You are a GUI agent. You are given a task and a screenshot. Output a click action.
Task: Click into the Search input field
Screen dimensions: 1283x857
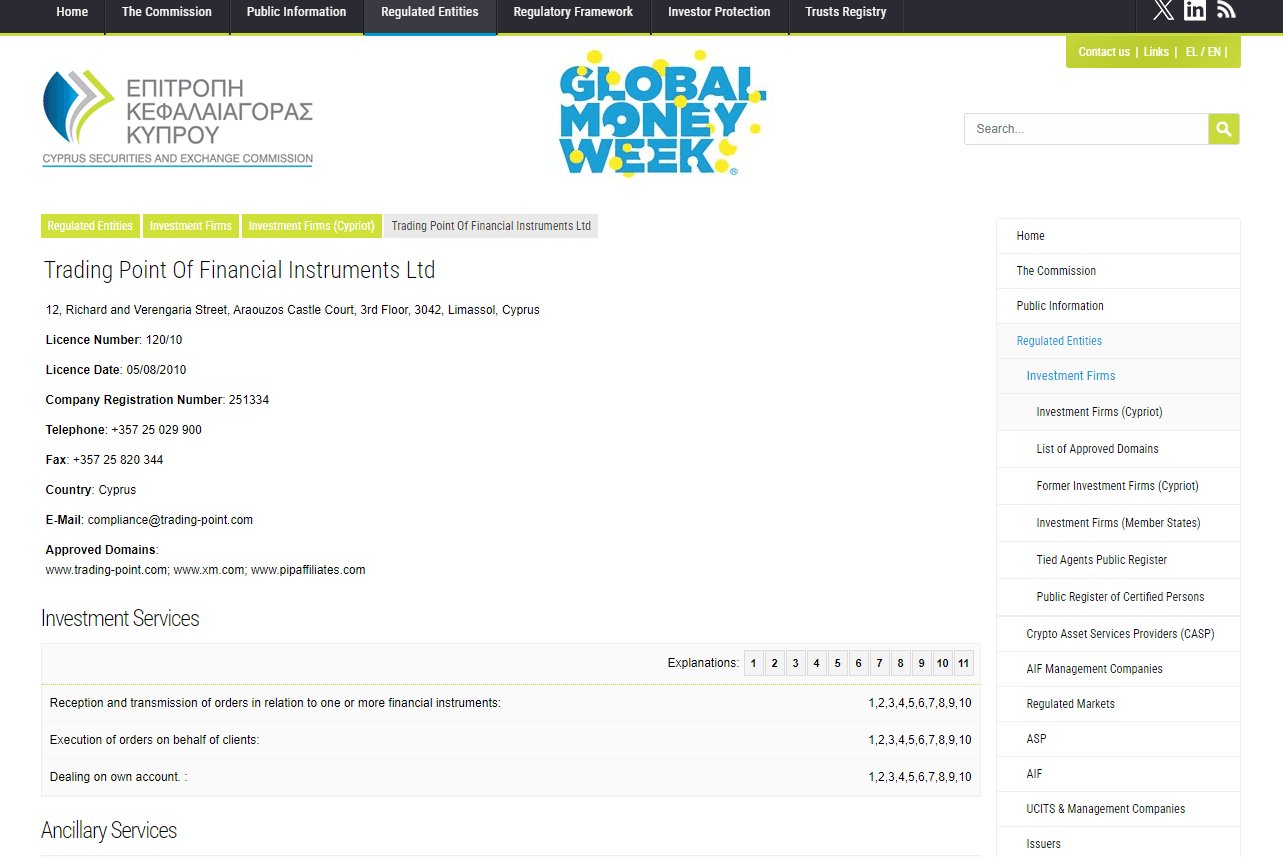(1086, 129)
